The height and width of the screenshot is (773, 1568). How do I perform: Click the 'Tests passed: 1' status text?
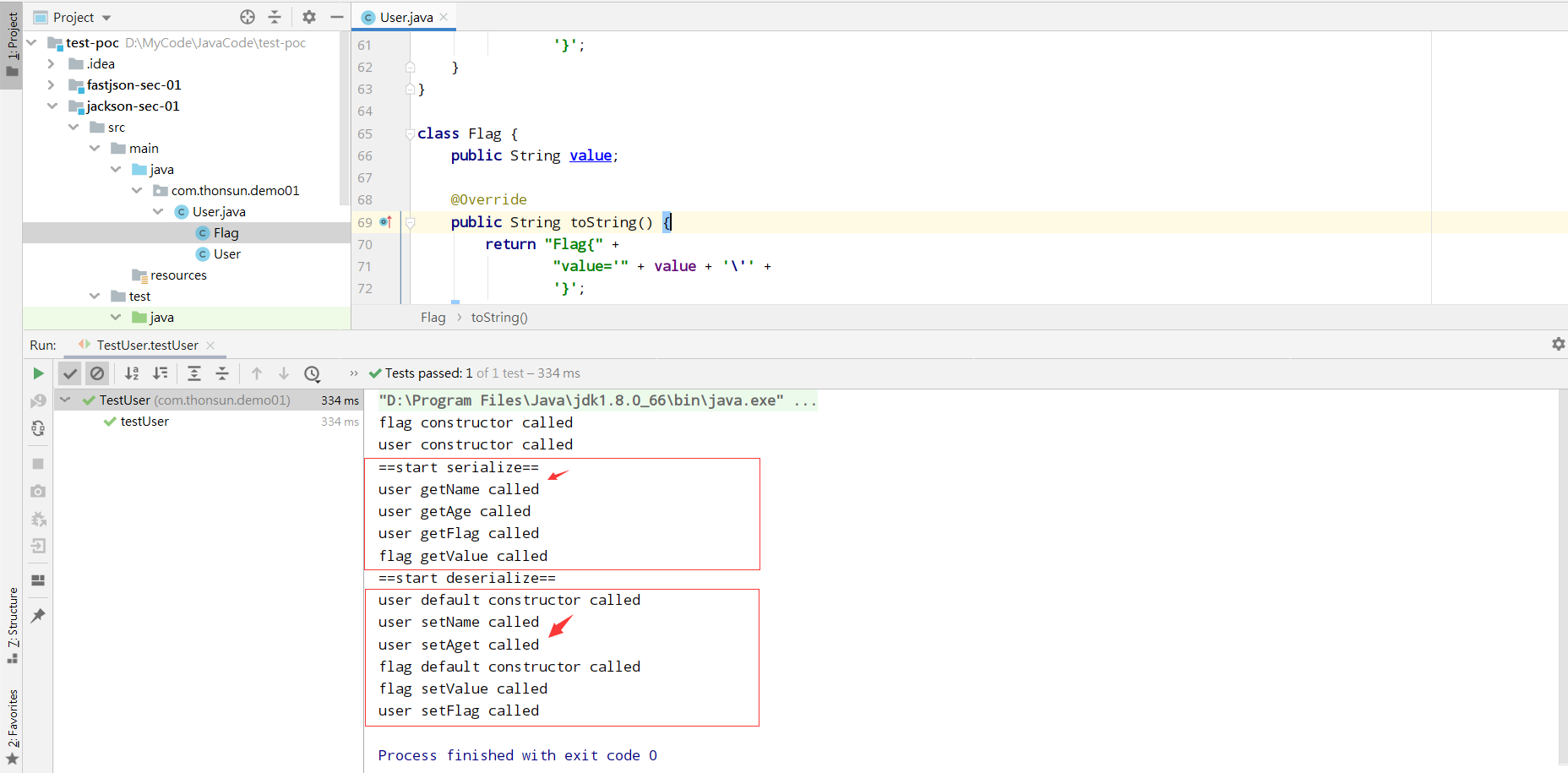click(428, 373)
